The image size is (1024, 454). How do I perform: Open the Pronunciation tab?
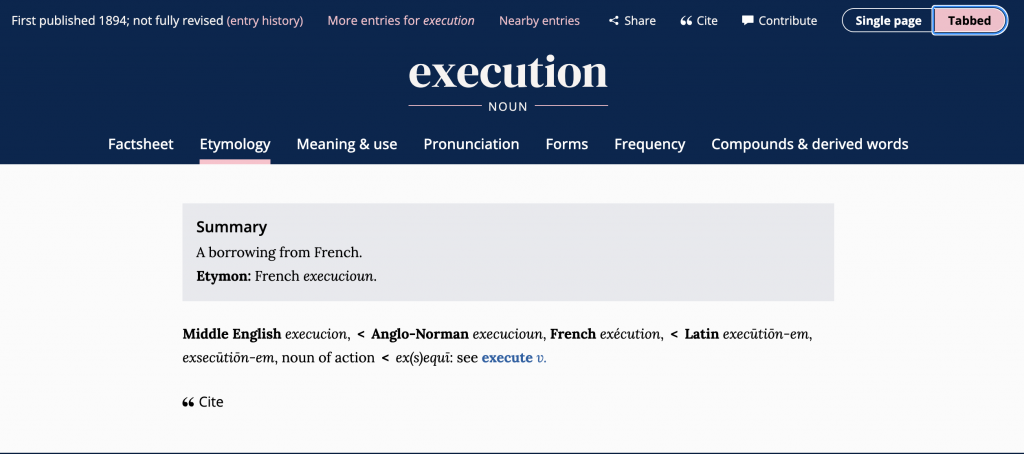[x=471, y=144]
